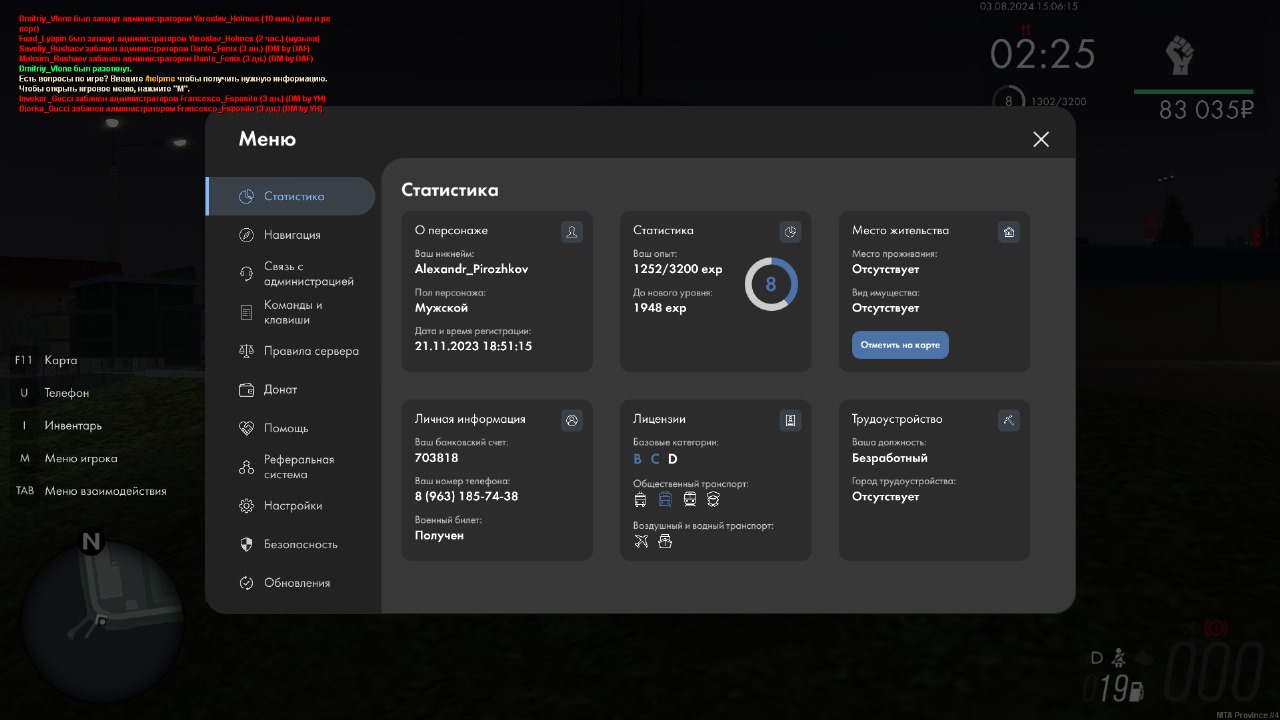Viewport: 1280px width, 720px height.
Task: Click the level 8 experience progress ring
Action: (x=771, y=284)
